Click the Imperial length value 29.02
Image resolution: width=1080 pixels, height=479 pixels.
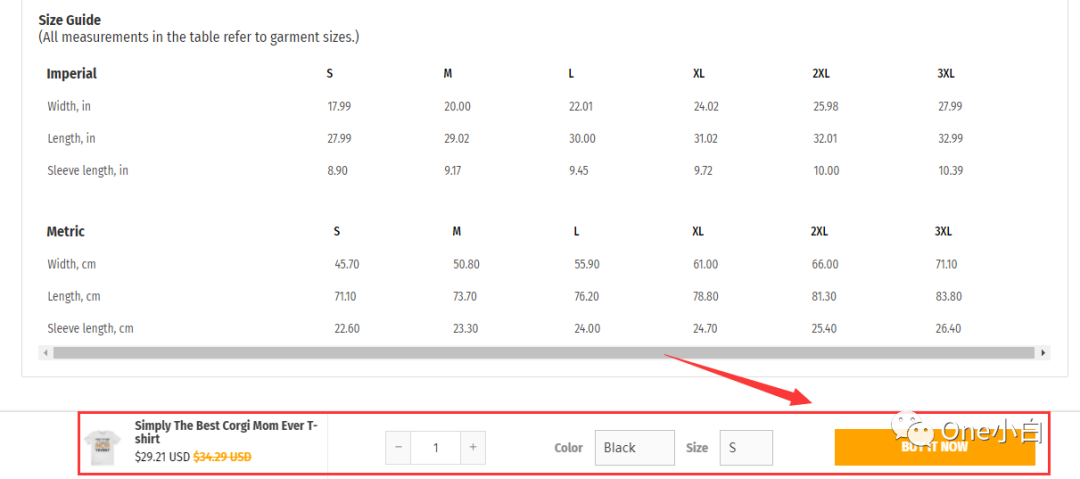pos(457,139)
